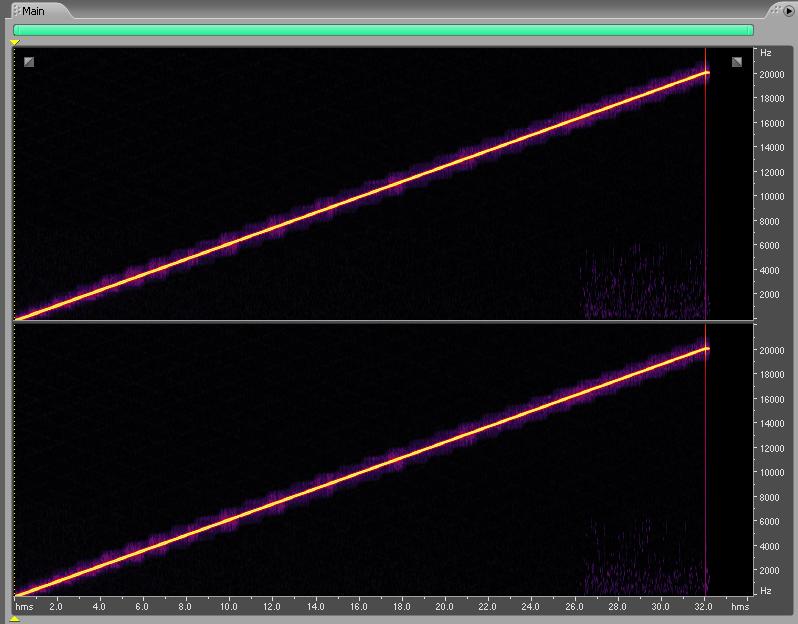Image resolution: width=798 pixels, height=624 pixels.
Task: Click the fade-out handle in the upper channel
Action: tap(737, 62)
